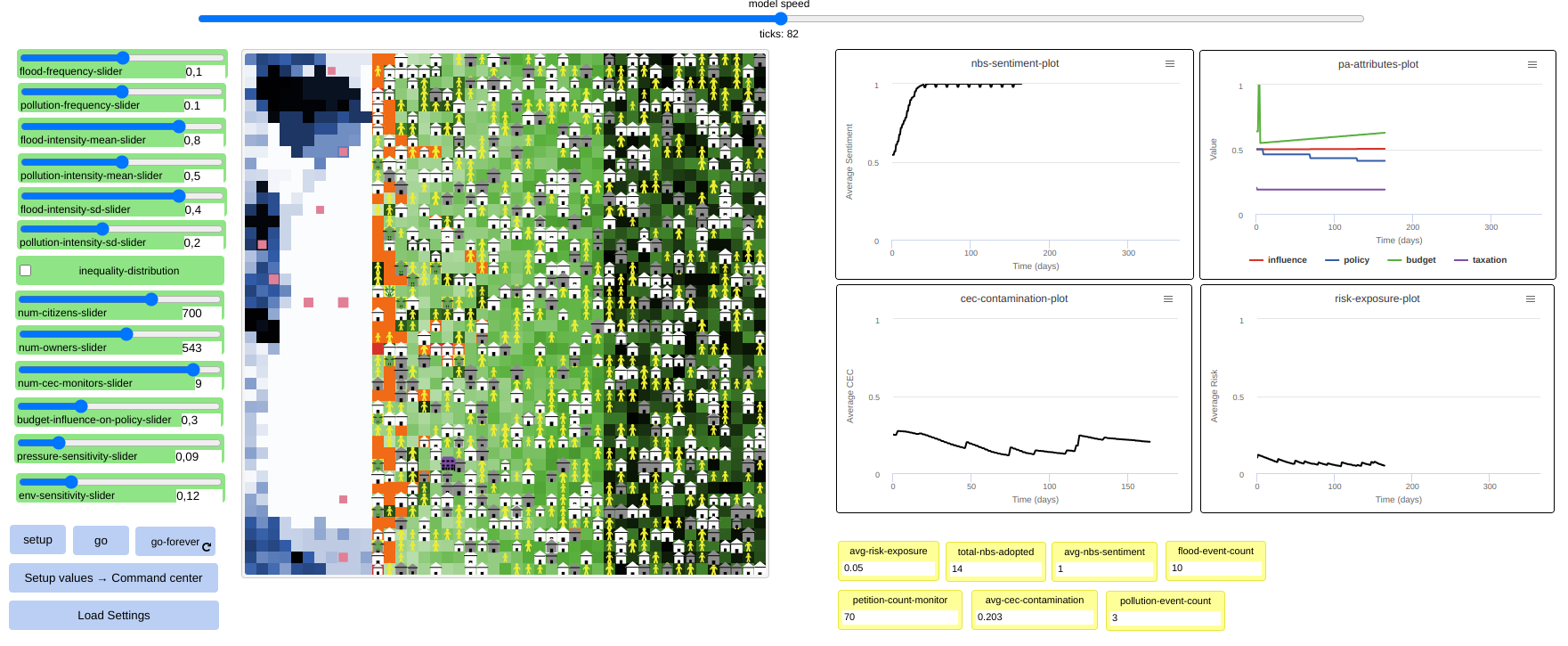Click the pa-attributes-plot title

(x=1377, y=65)
